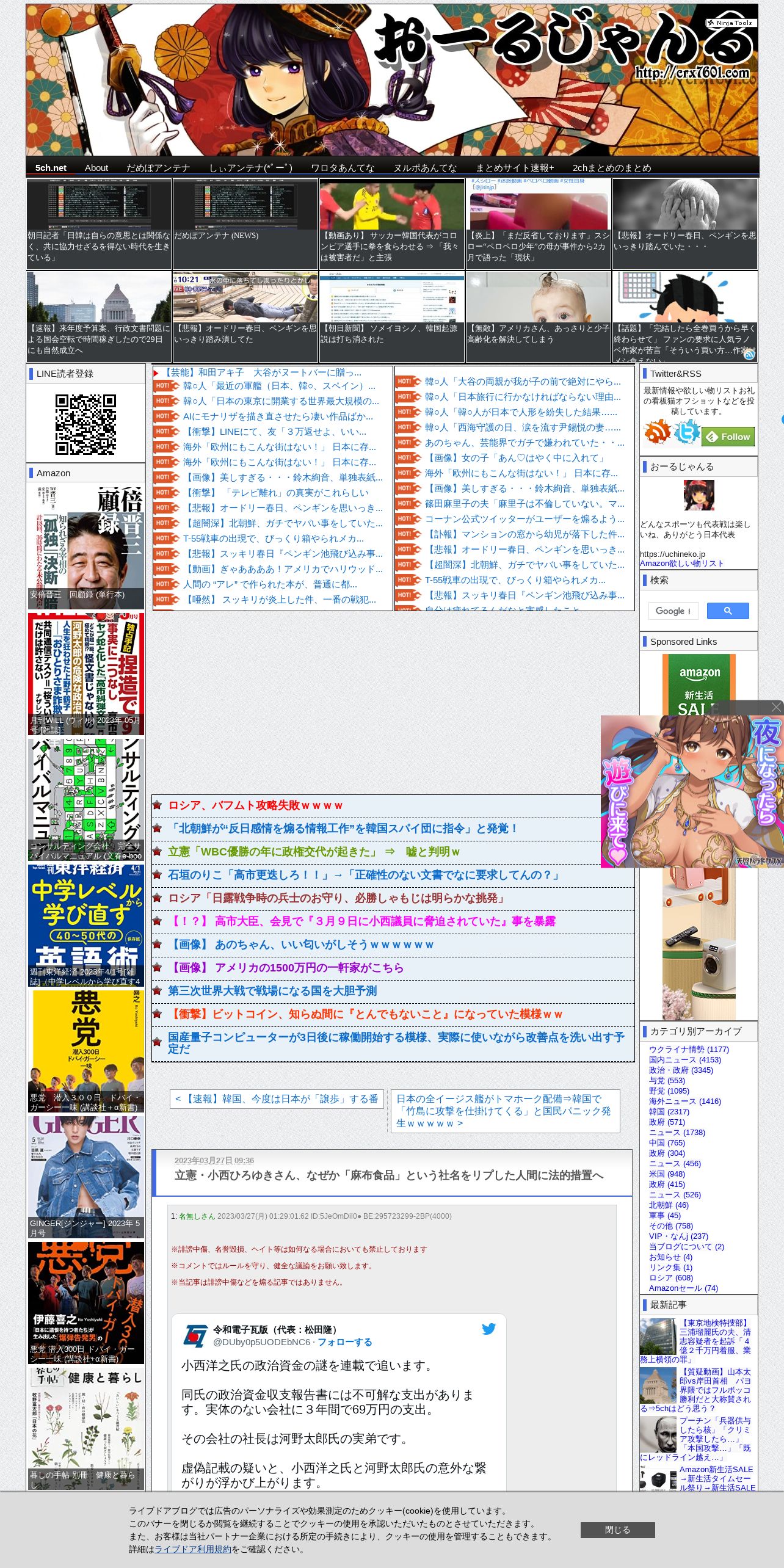Screen dimensions: 784x1568
Task: Click star icon beside ロシア、バフムト攻略失敗
Action: tap(158, 805)
